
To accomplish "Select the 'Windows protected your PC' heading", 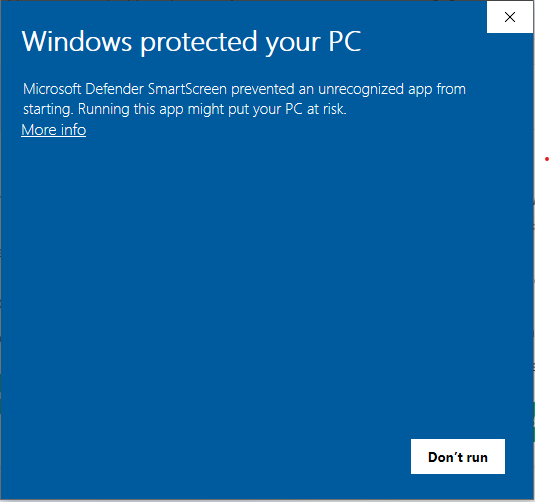I will click(191, 42).
